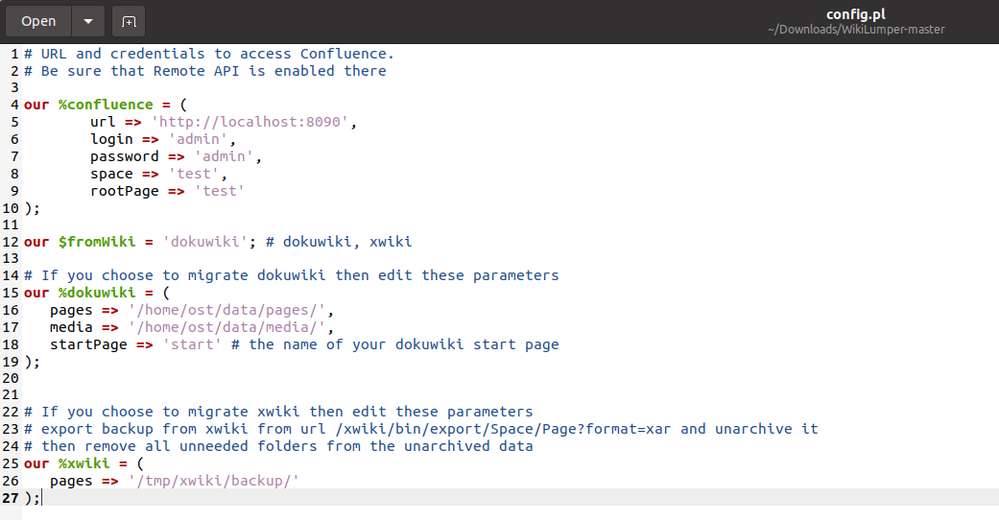Click the $fromWiki variable on line 12
This screenshot has height=520, width=999.
[97, 242]
